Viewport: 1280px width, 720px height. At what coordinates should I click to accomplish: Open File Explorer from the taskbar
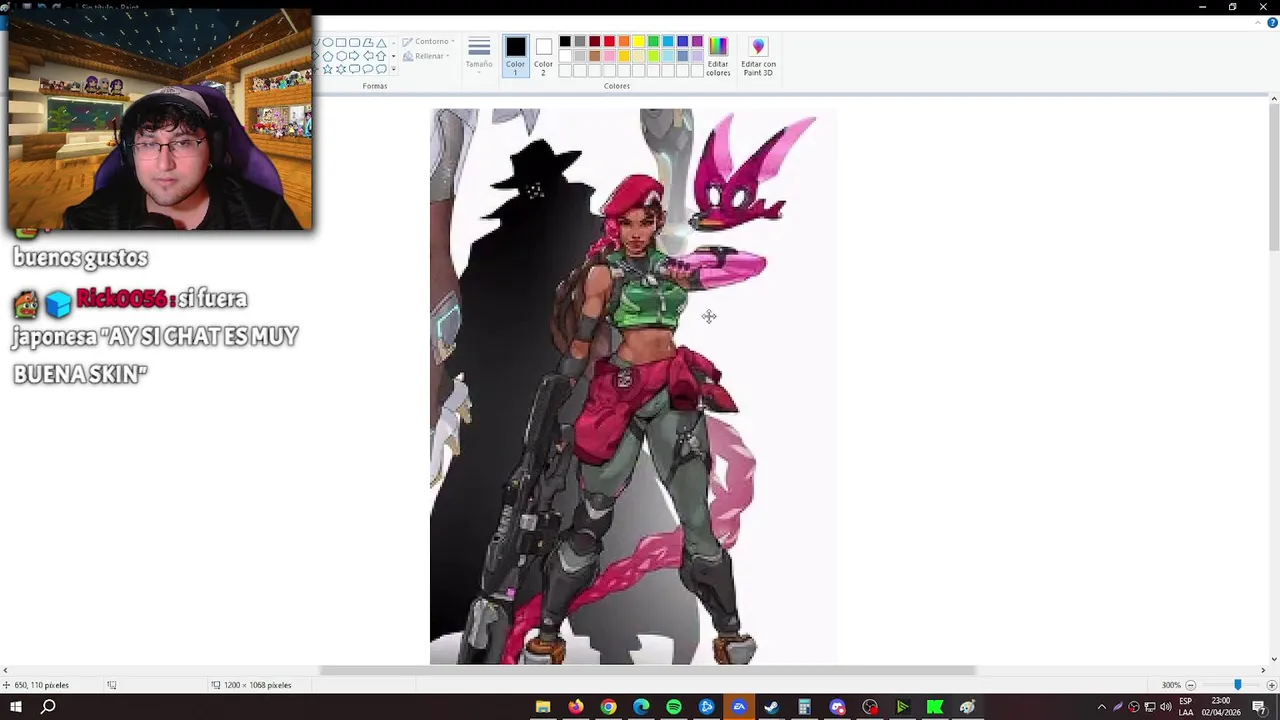543,707
